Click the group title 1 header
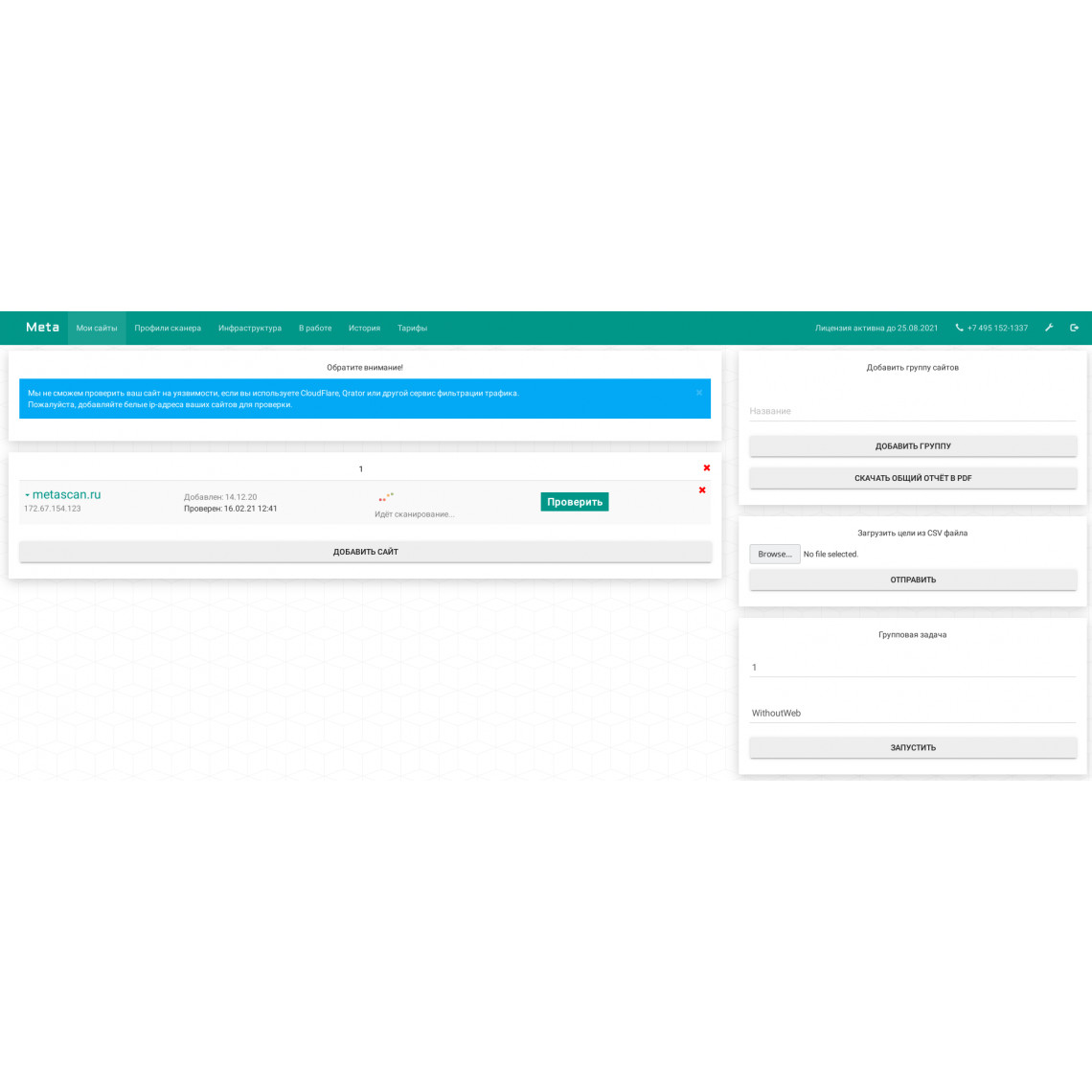The image size is (1092, 1092). pos(361,468)
